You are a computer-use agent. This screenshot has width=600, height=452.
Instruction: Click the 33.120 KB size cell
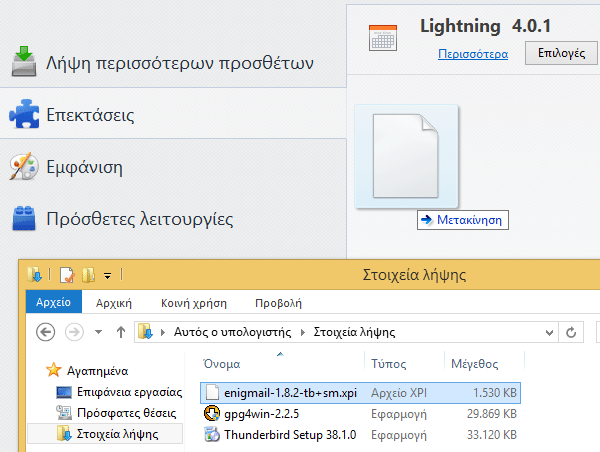491,435
